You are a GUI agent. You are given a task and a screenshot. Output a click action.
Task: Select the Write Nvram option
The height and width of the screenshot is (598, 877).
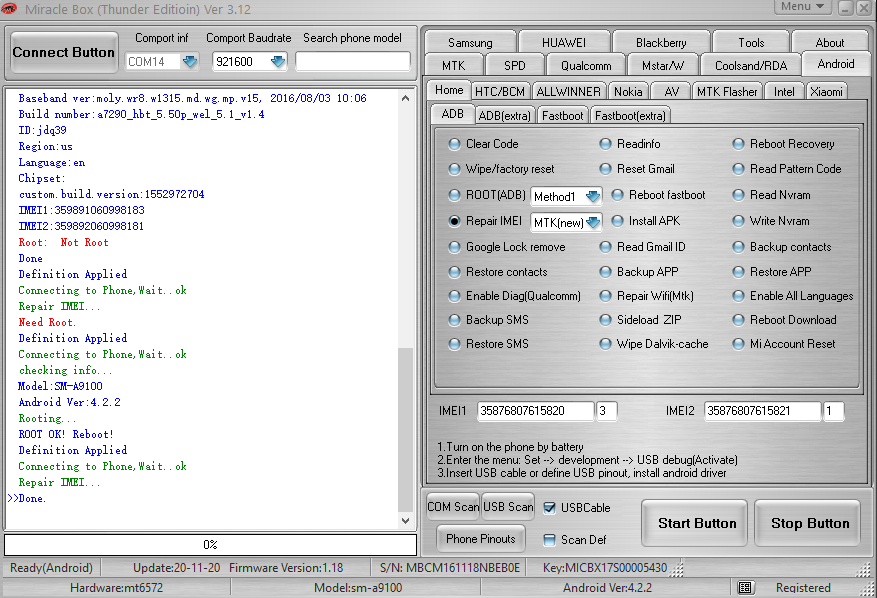738,221
